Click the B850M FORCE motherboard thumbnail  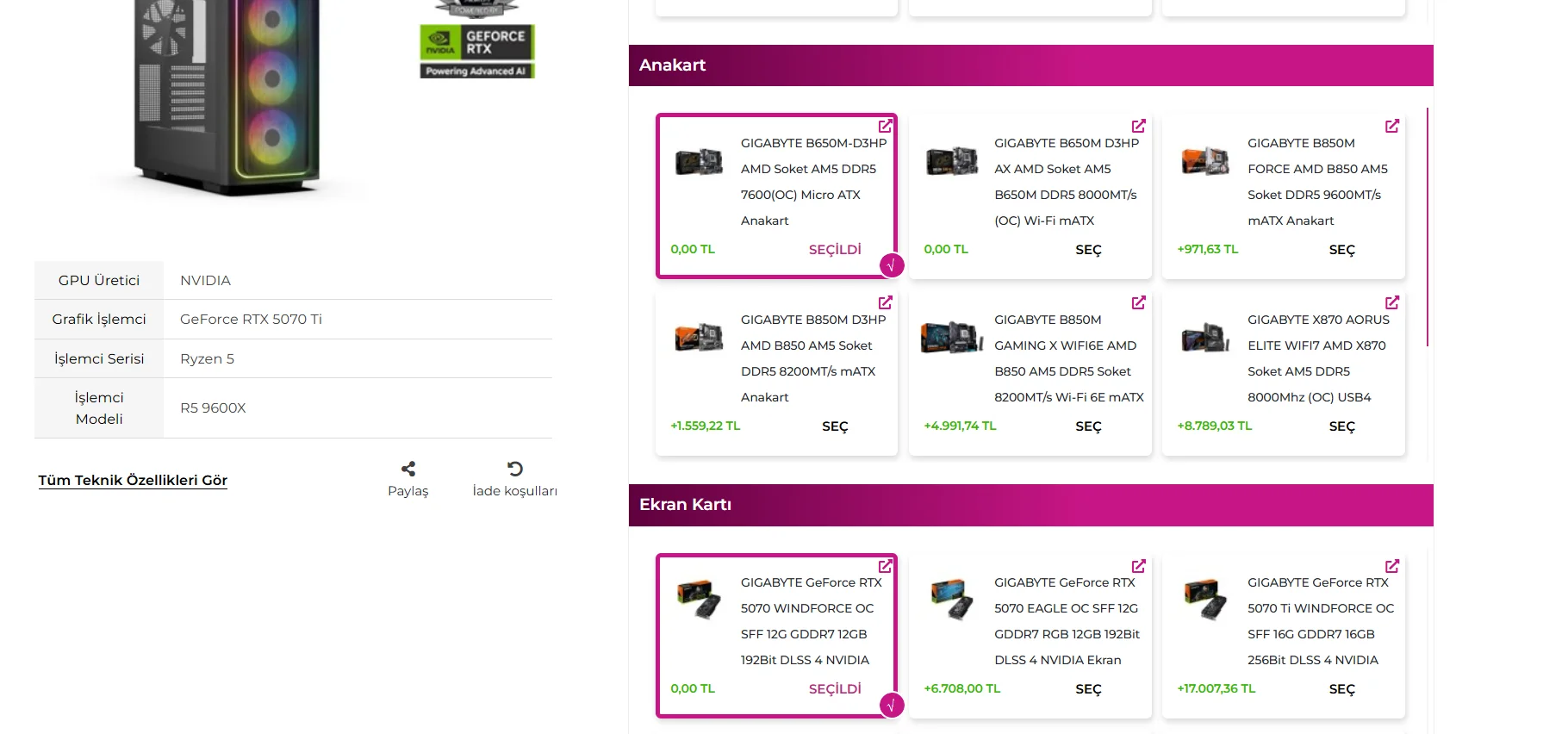coord(1205,161)
